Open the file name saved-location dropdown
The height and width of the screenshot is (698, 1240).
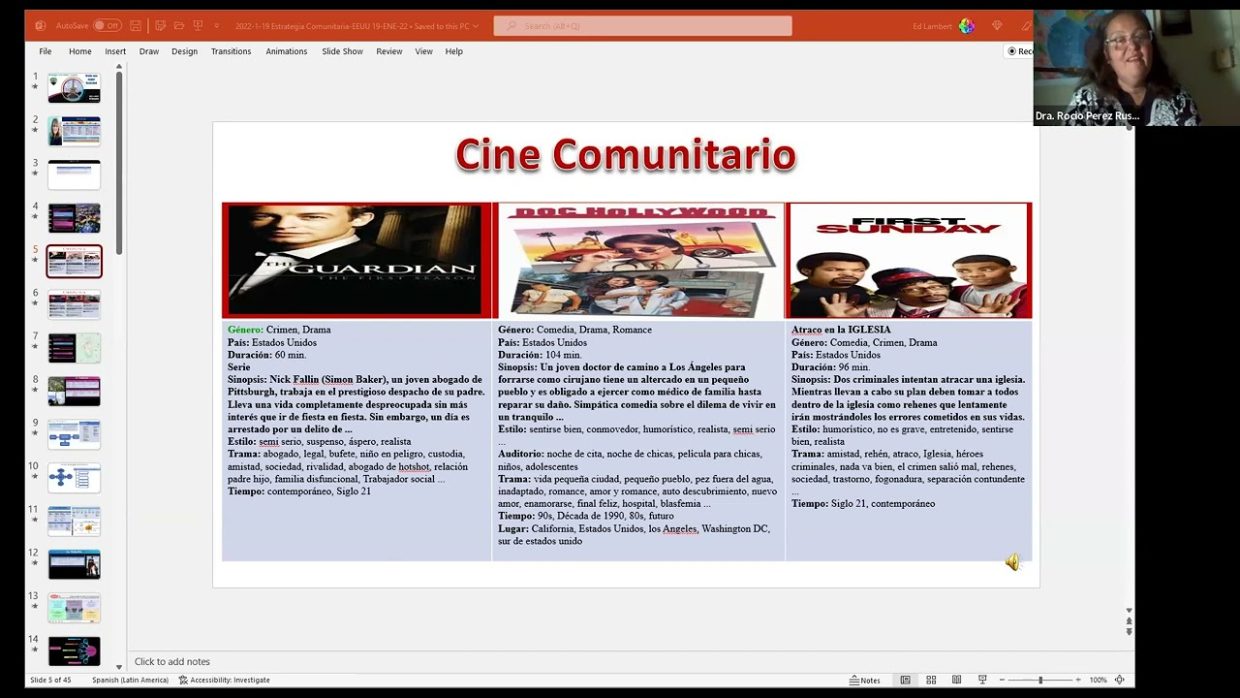(475, 26)
